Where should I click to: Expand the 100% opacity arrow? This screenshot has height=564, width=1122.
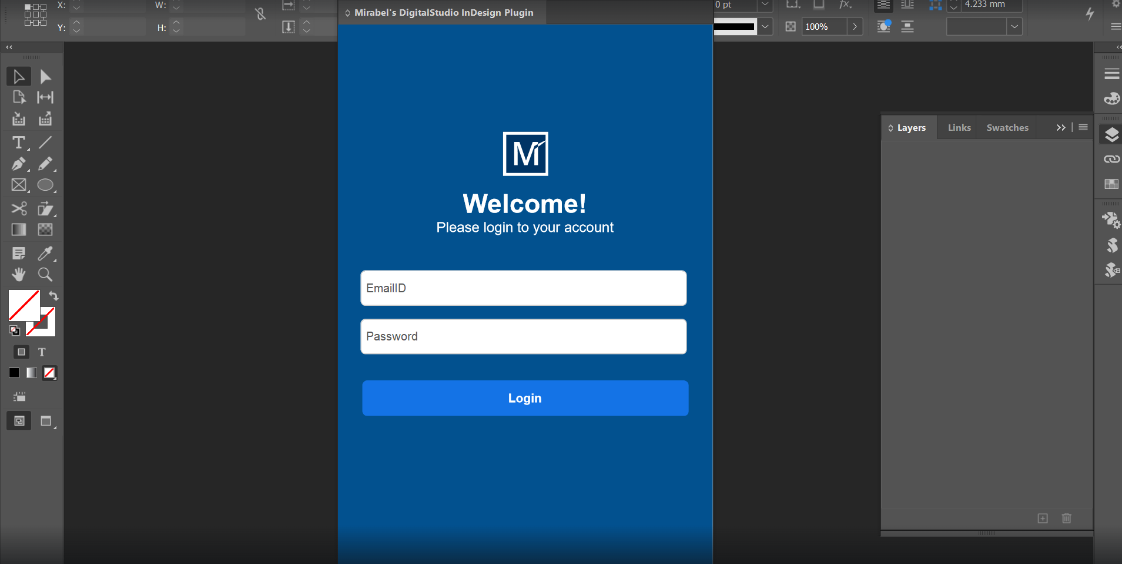[854, 26]
